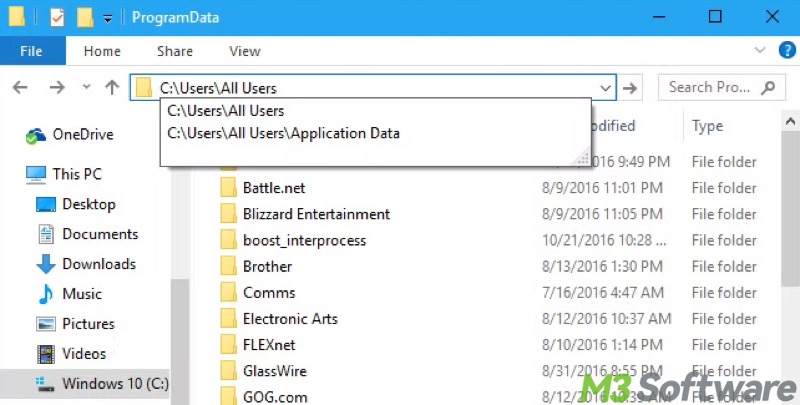The image size is (800, 405).
Task: Click the file list vertical scrollbar thumb
Action: (x=790, y=209)
